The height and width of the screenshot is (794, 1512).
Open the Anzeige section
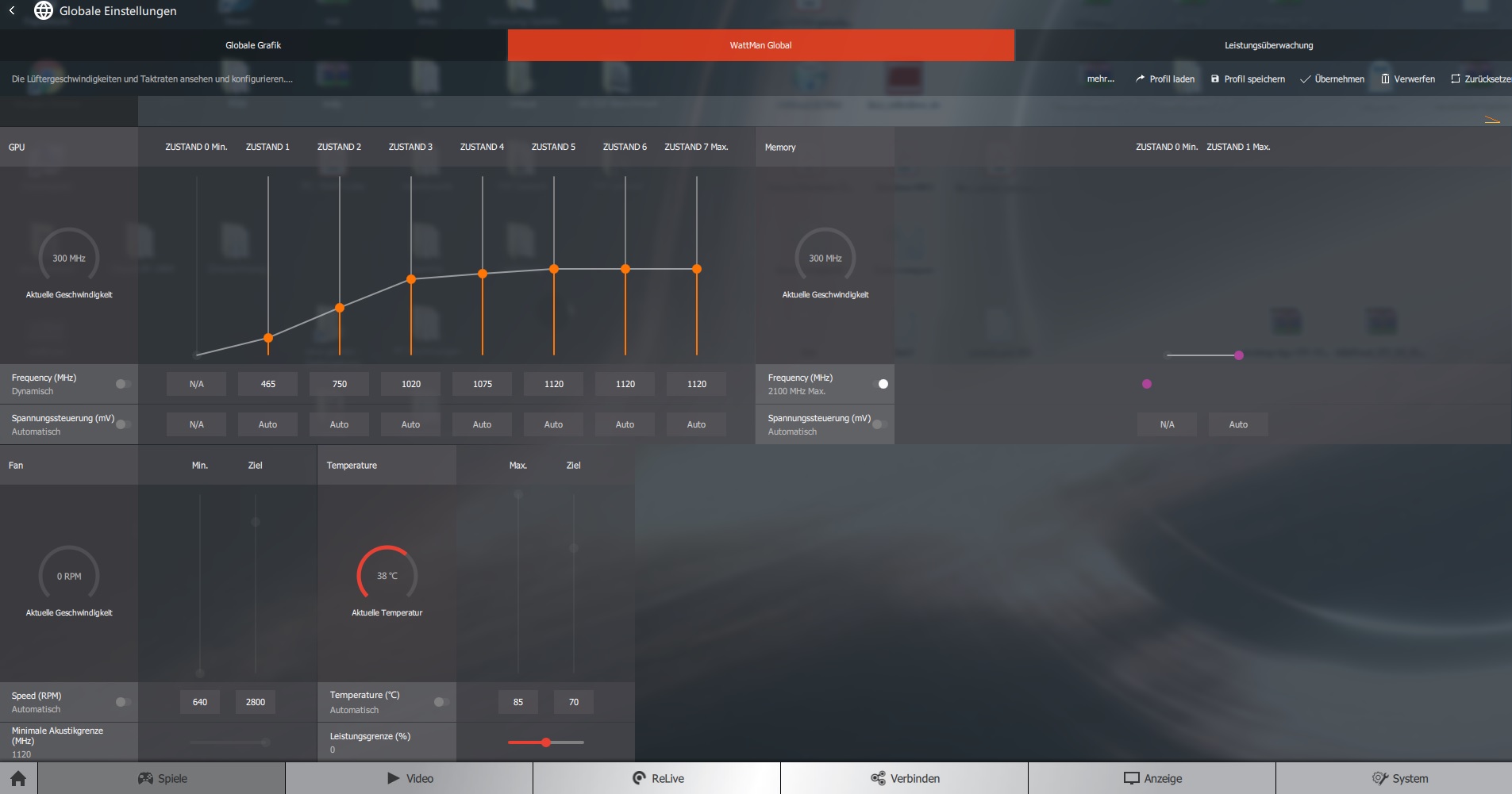pos(1152,778)
